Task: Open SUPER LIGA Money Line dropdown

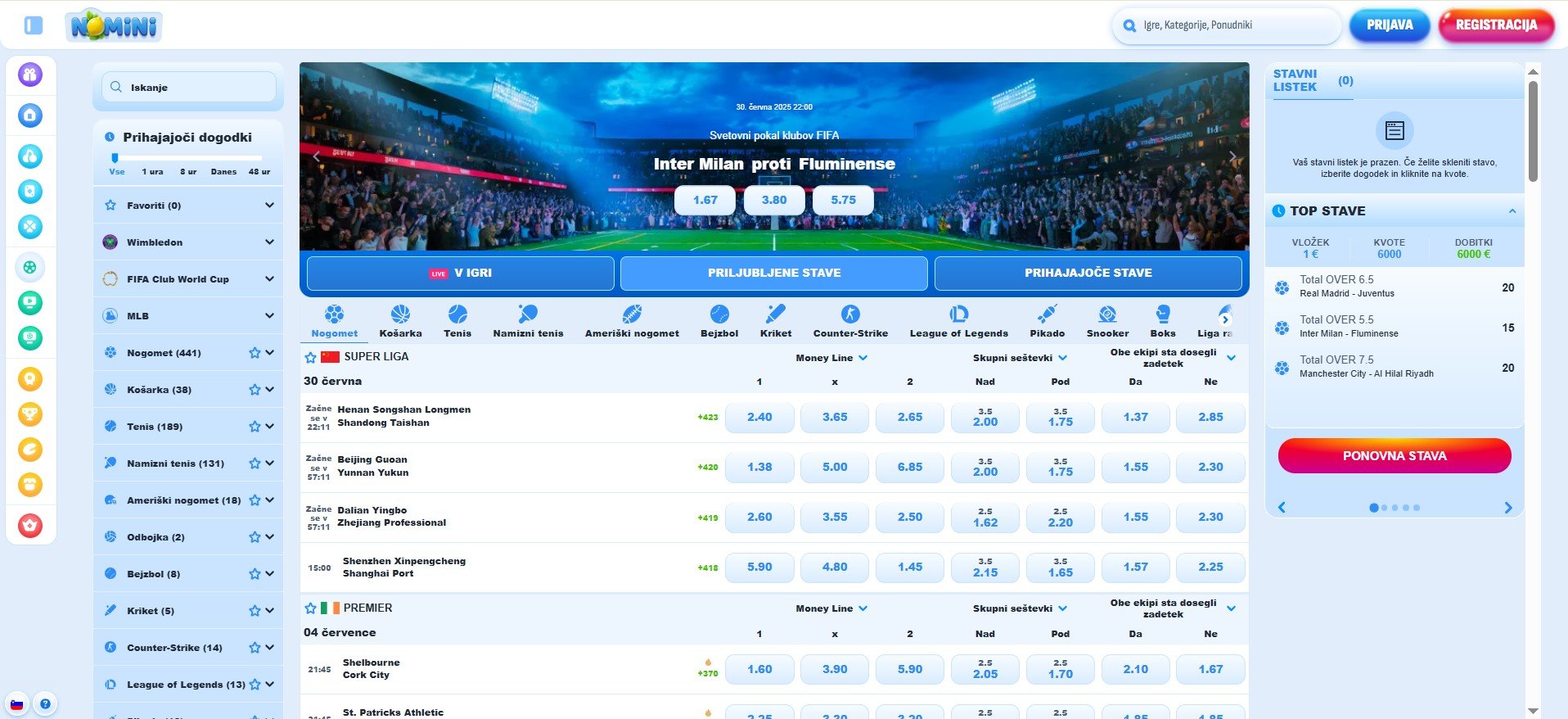Action: [x=831, y=358]
